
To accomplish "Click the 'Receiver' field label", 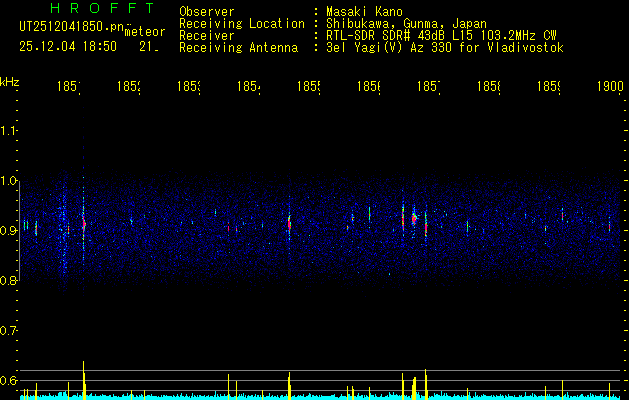I will click(207, 36).
